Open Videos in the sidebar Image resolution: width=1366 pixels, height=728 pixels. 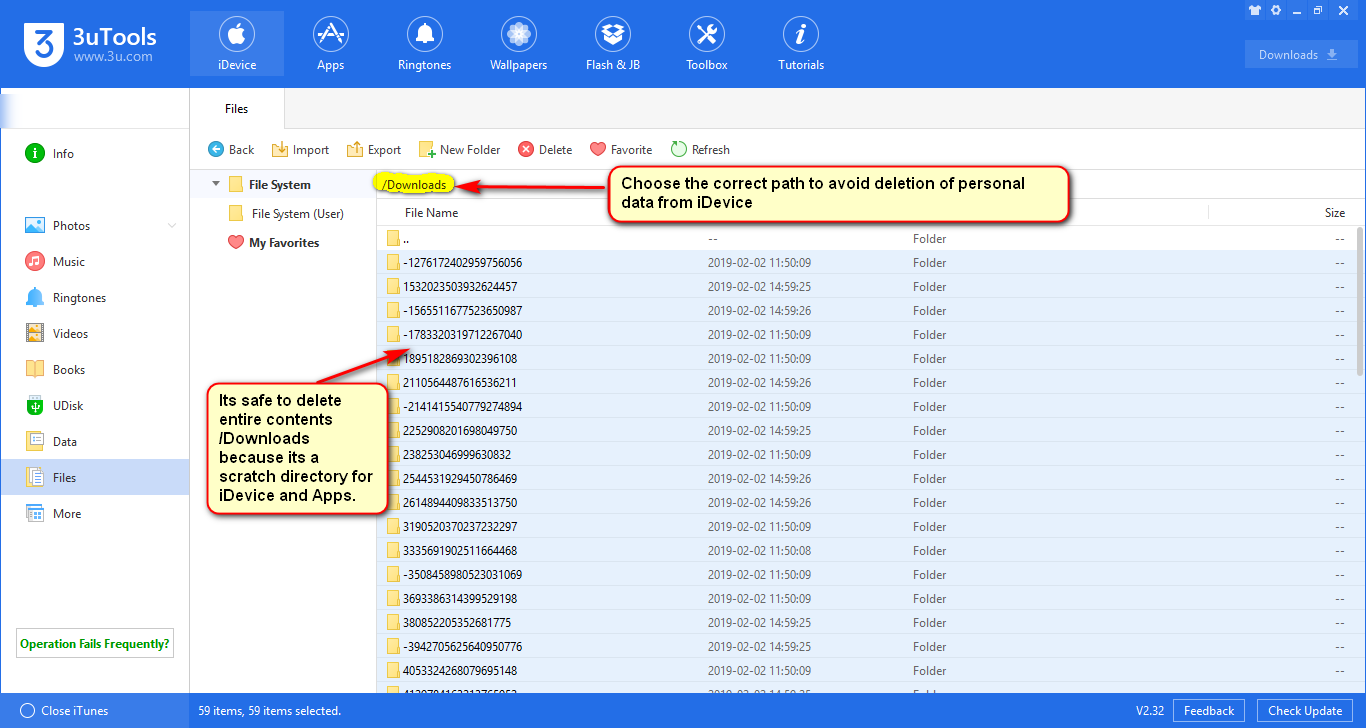[x=95, y=334]
